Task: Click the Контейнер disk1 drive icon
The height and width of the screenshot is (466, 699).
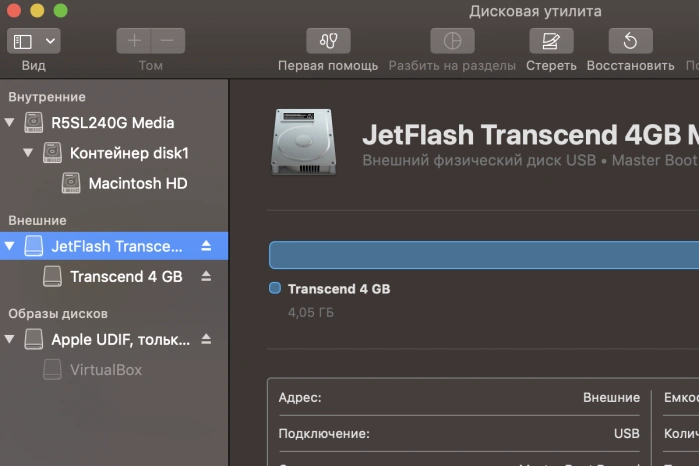Action: [x=52, y=153]
